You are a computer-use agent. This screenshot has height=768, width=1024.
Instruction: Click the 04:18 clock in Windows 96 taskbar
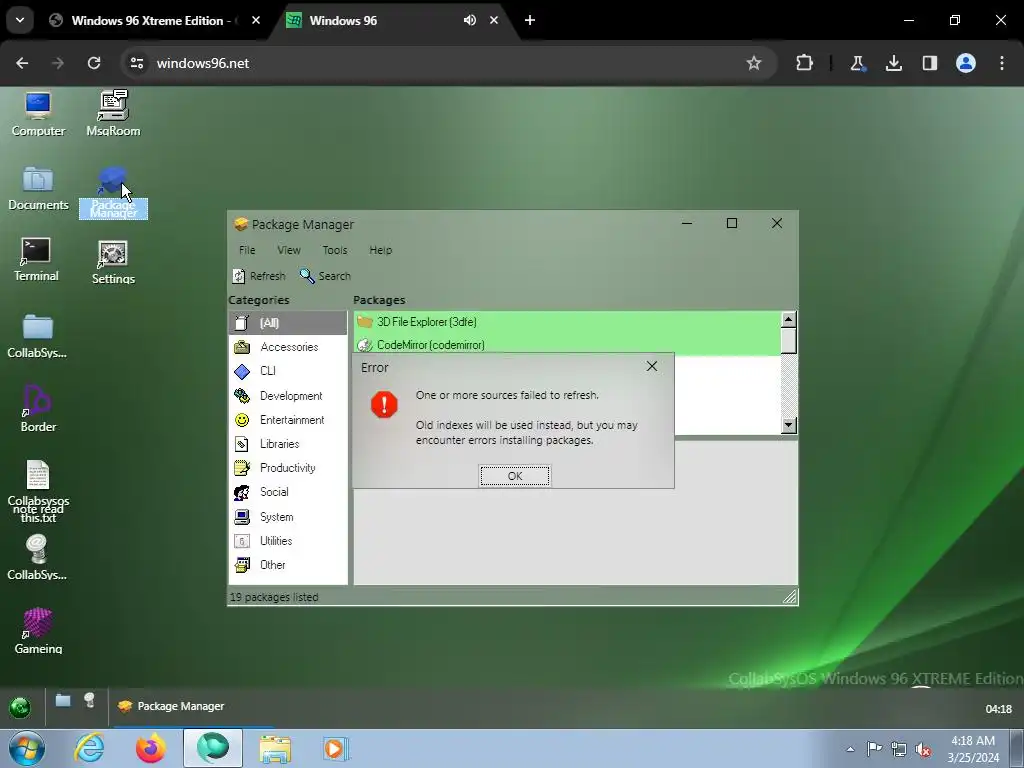click(998, 709)
